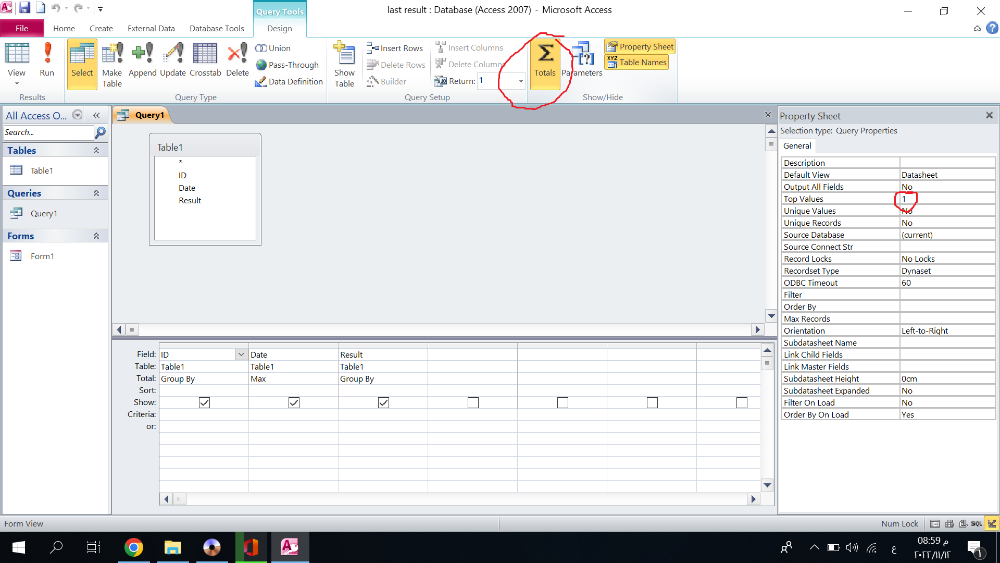This screenshot has height=563, width=1000.
Task: Toggle Show checkbox in sixth grid column
Action: 652,402
